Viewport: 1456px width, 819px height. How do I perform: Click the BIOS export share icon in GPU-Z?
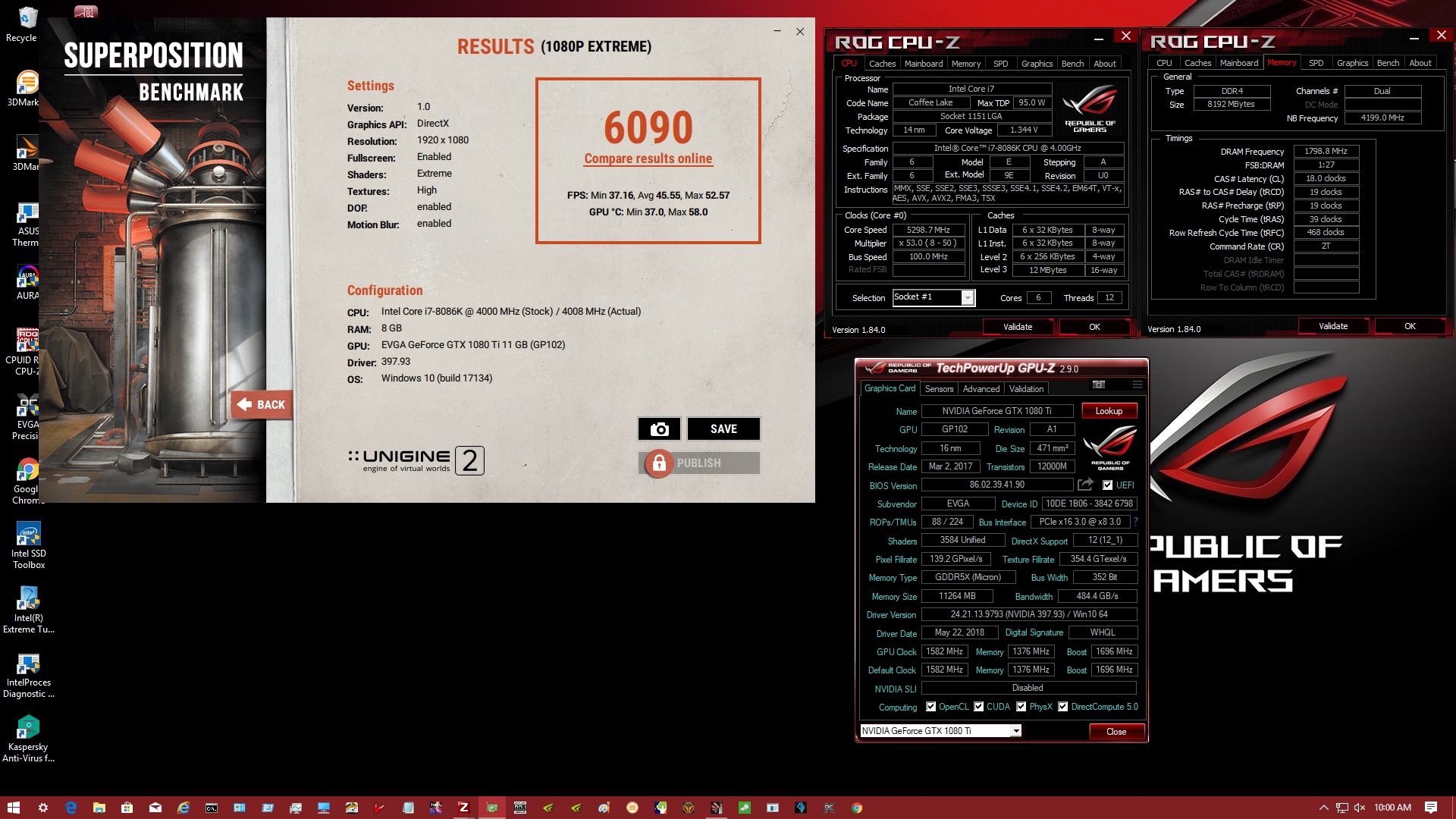[x=1086, y=485]
